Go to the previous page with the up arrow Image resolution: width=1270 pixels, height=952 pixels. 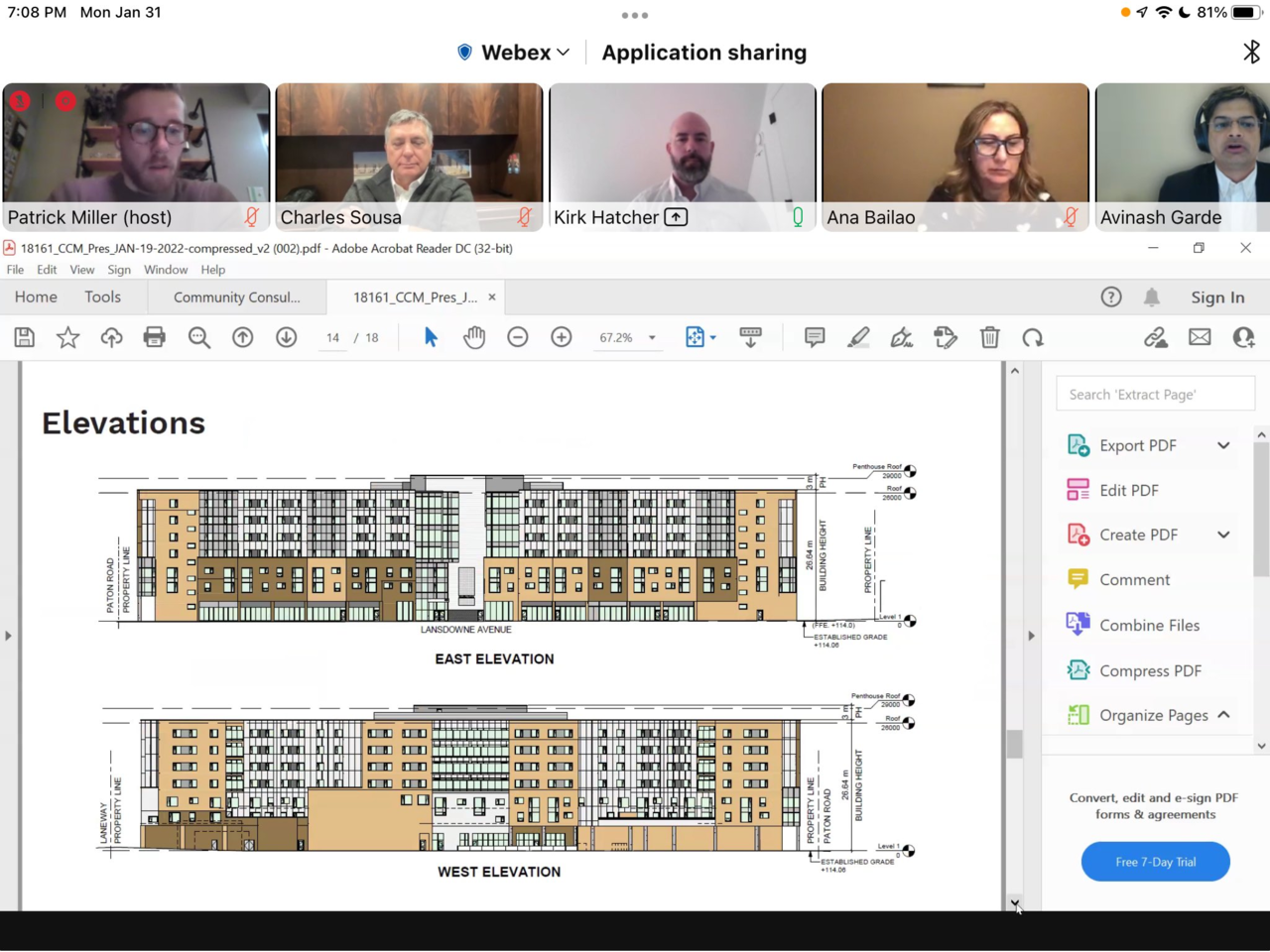click(x=243, y=338)
